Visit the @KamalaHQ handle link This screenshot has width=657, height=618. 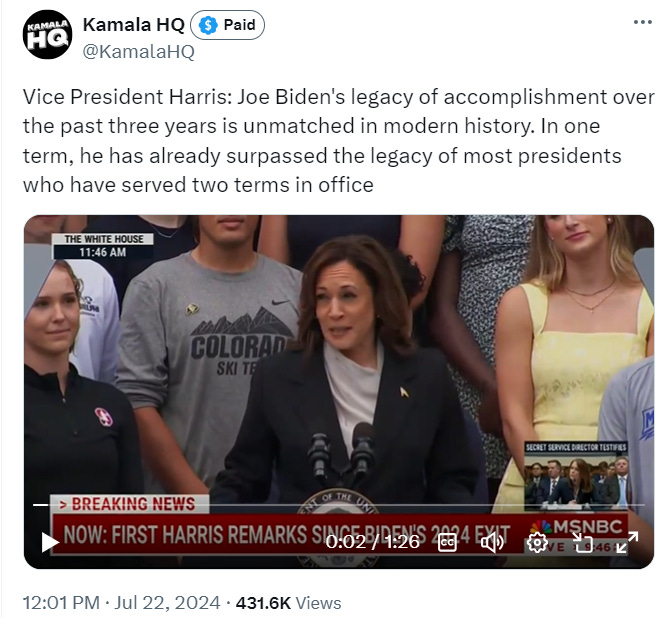[139, 52]
